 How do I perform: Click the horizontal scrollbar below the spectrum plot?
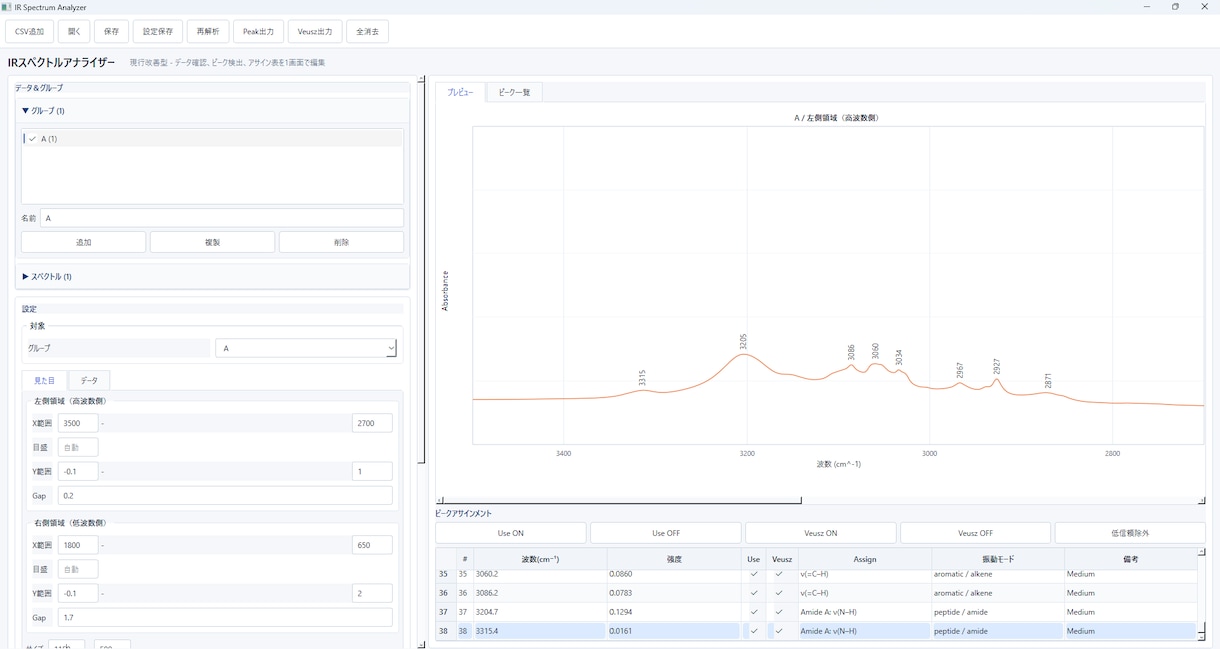tap(821, 500)
